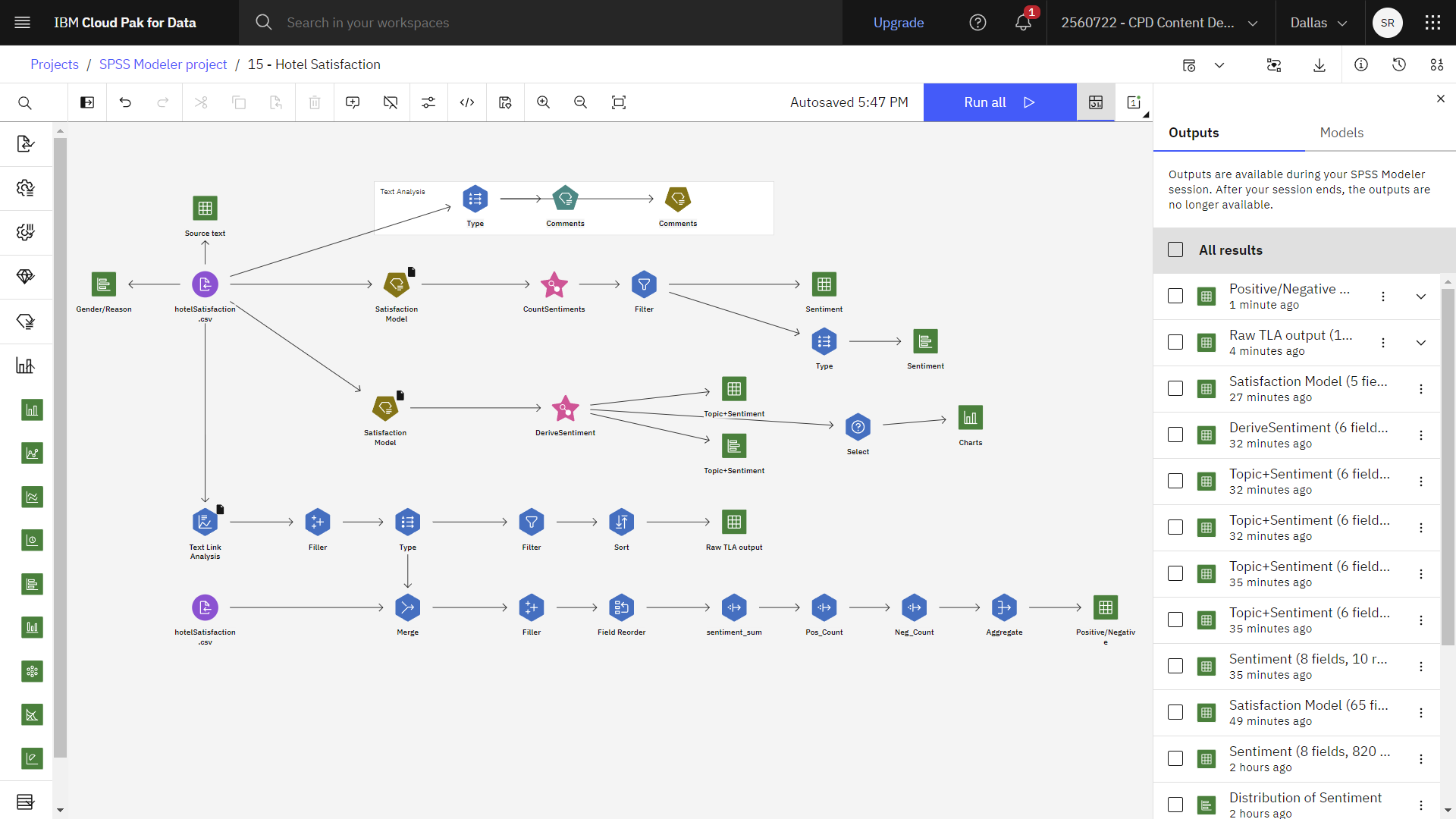Switch to the Outputs tab

[x=1193, y=132]
